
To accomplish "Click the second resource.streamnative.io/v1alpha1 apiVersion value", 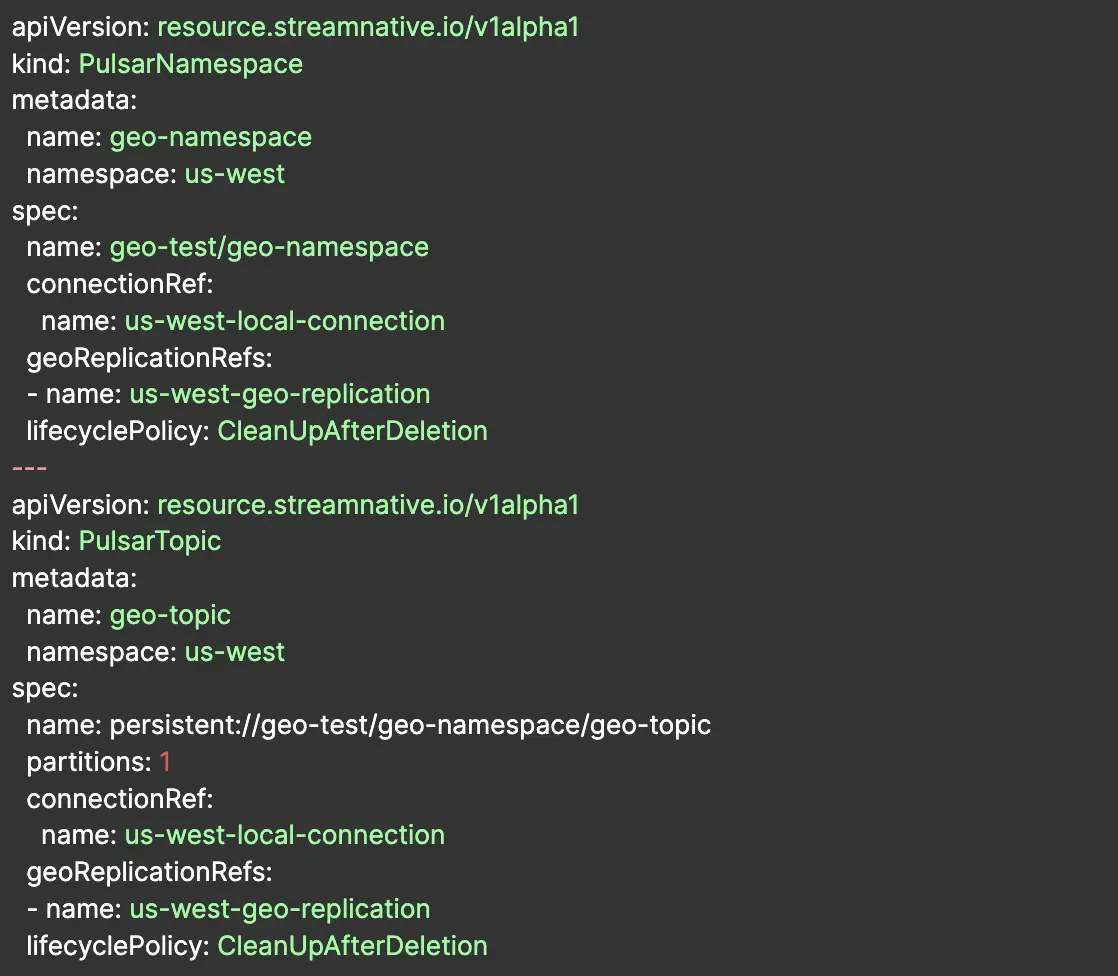I will point(368,505).
